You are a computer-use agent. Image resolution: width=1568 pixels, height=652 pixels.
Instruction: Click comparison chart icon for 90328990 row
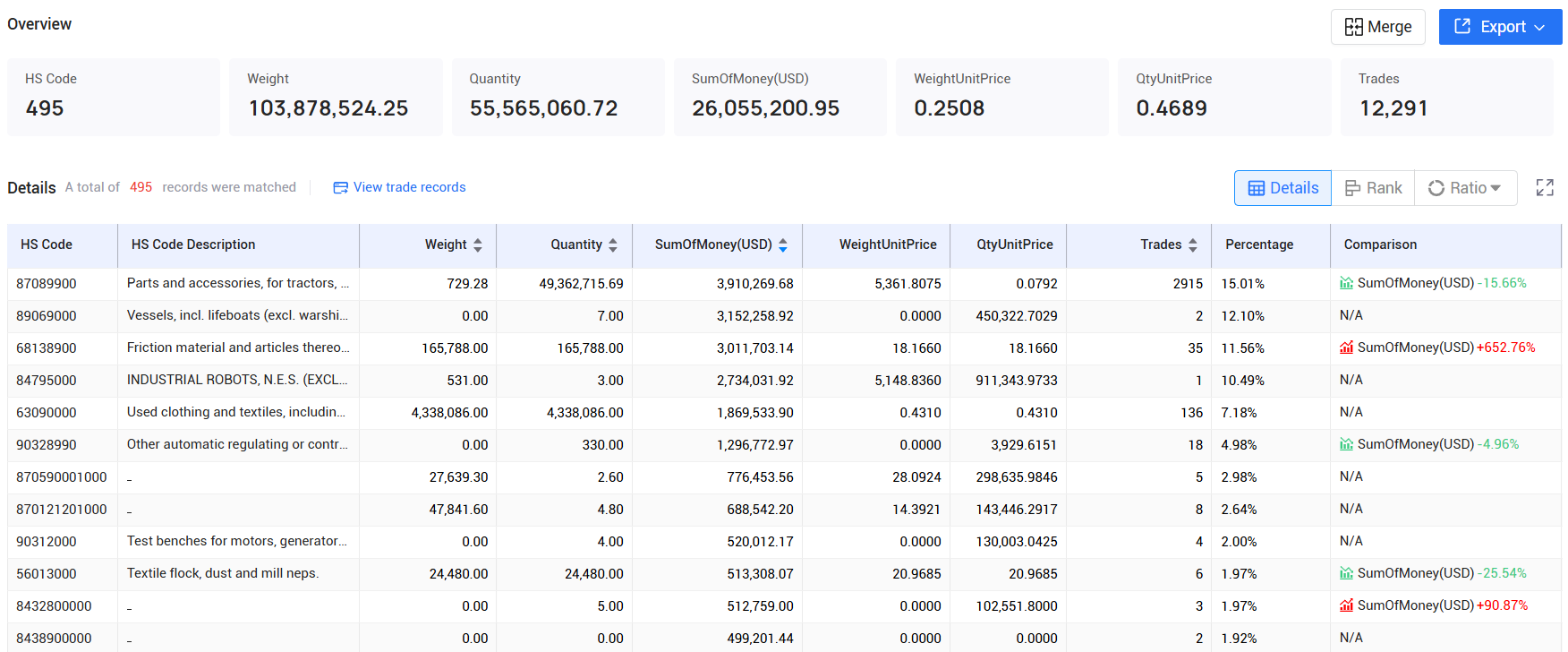(1346, 444)
